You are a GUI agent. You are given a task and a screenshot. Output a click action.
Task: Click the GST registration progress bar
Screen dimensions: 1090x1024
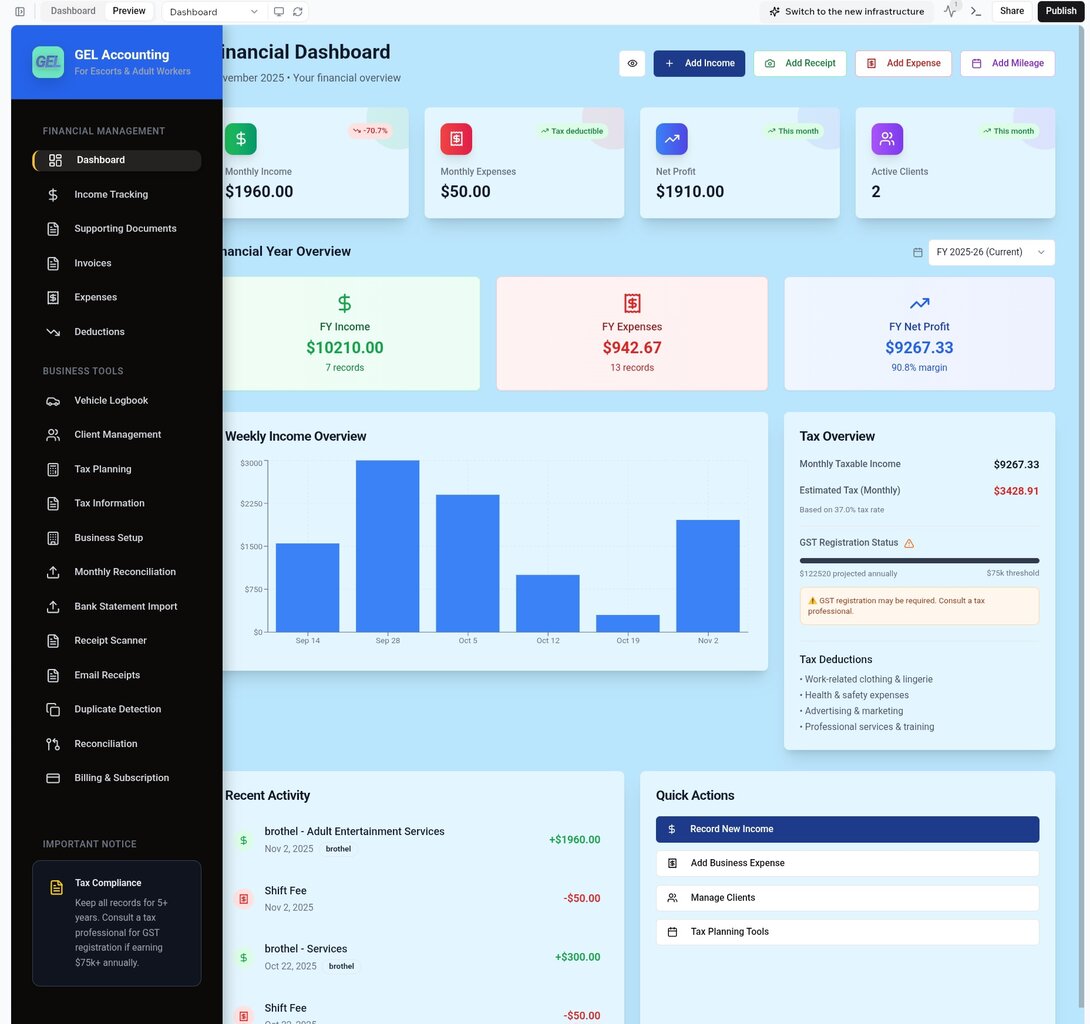pyautogui.click(x=918, y=561)
